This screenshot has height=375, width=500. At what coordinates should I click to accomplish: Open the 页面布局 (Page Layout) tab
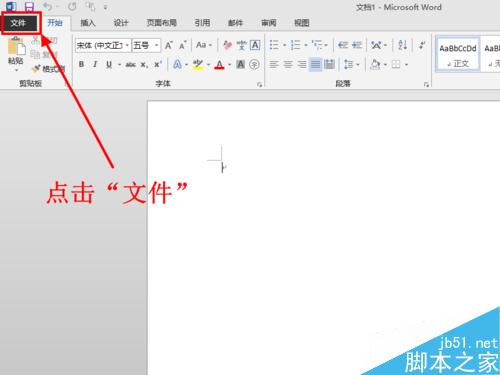pos(162,23)
